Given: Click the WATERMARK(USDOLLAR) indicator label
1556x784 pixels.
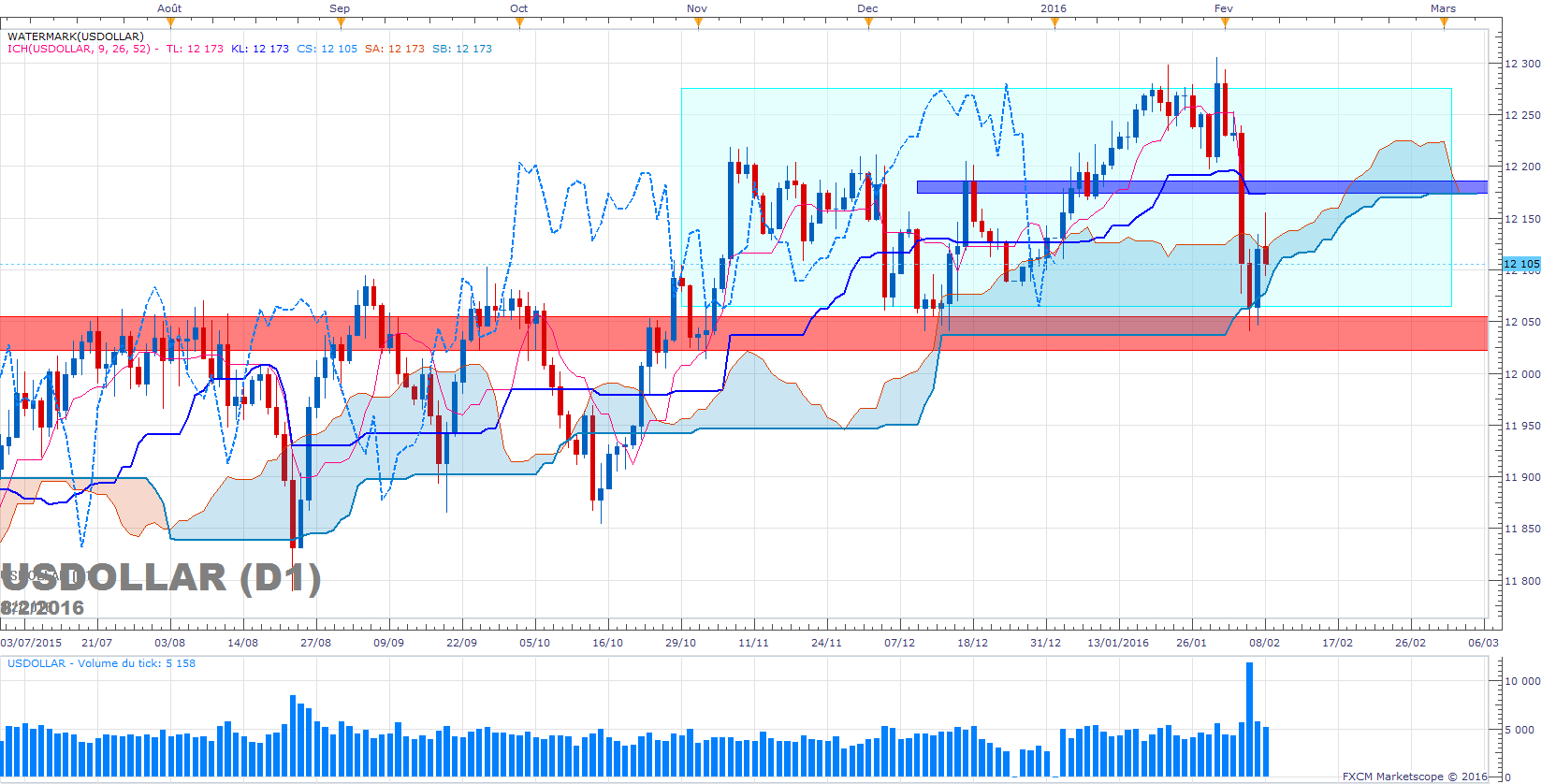Looking at the screenshot, I should pos(76,36).
